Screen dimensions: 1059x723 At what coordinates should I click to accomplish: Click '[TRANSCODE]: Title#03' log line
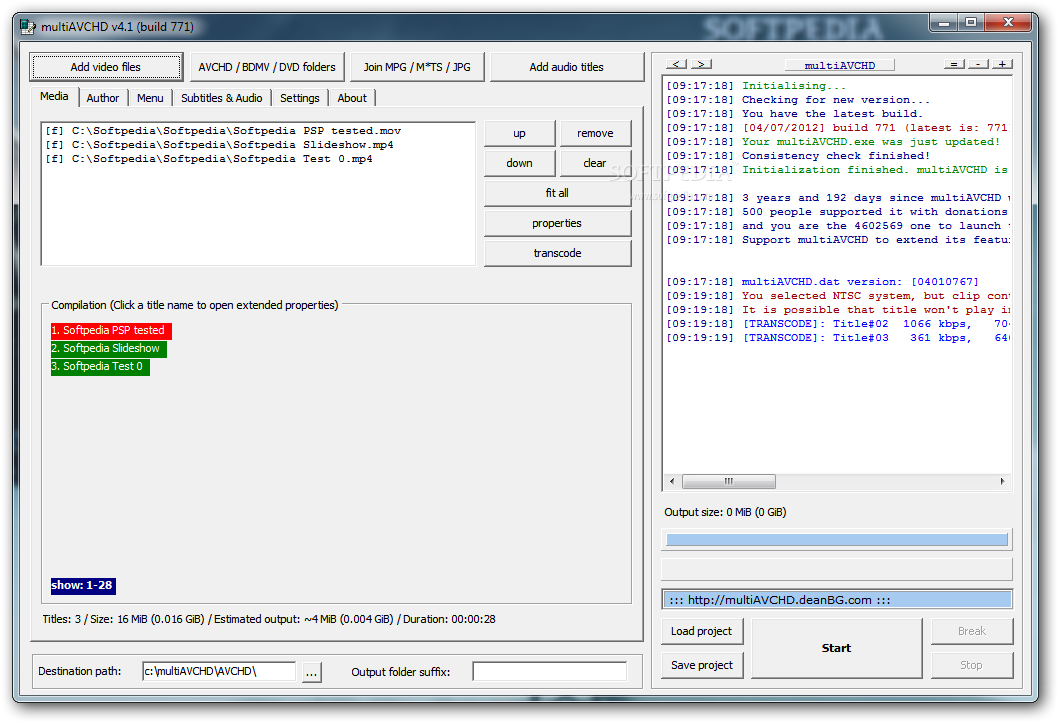pyautogui.click(x=837, y=338)
